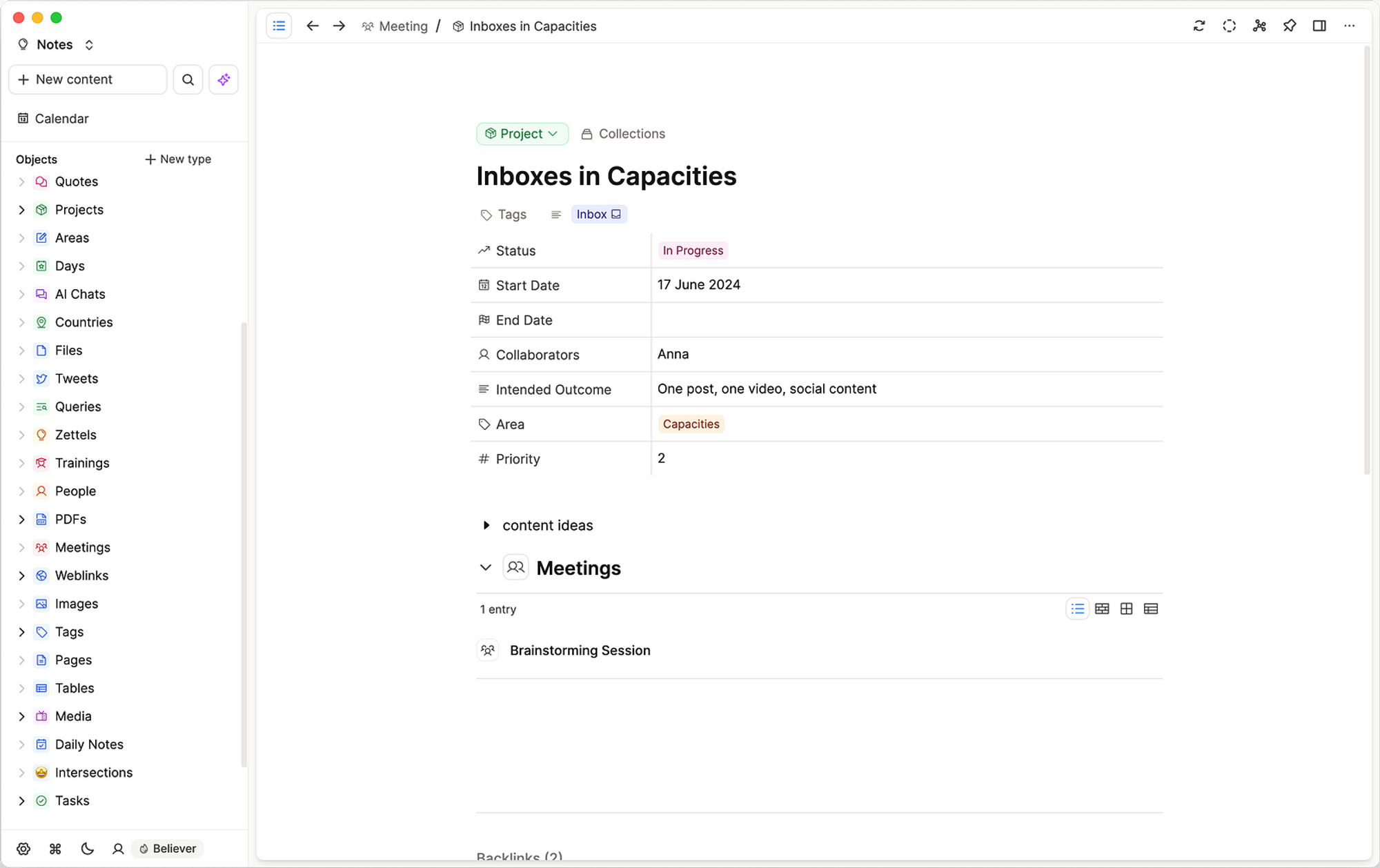The width and height of the screenshot is (1380, 868).
Task: Expand the Tags tree arrow in sidebar
Action: coord(21,632)
